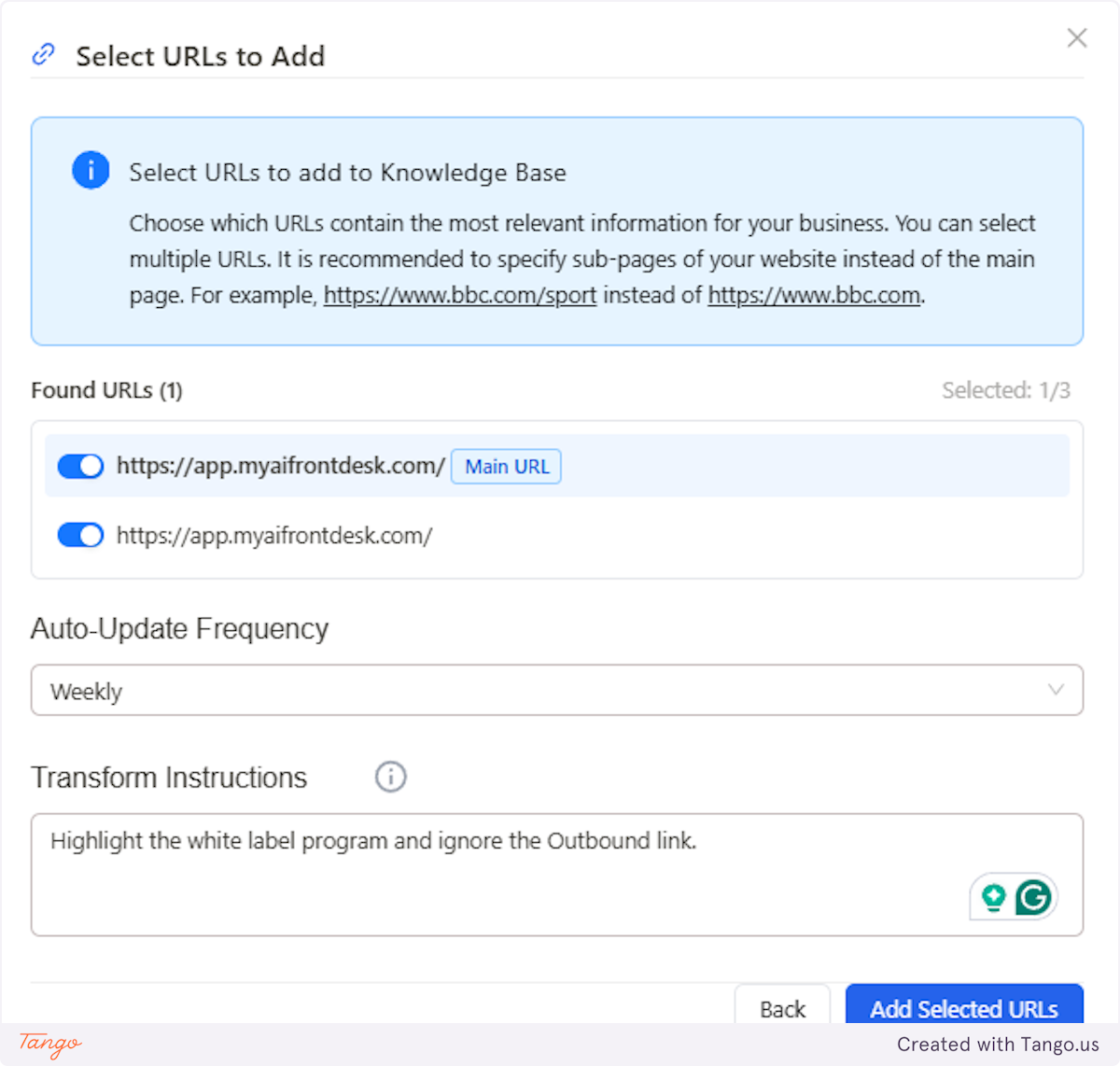Click the link icon beside the dialog title
This screenshot has height=1066, width=1120.
click(43, 54)
